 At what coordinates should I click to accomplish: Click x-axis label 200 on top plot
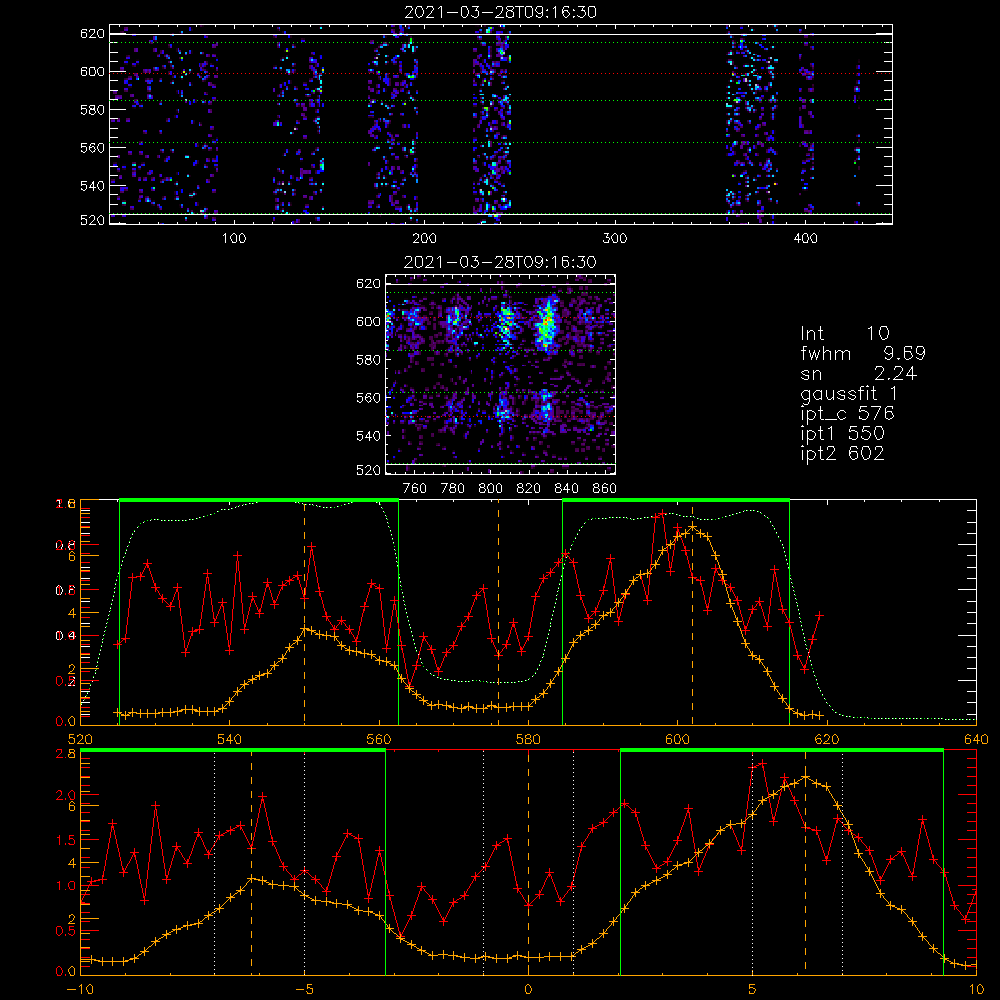[x=425, y=239]
